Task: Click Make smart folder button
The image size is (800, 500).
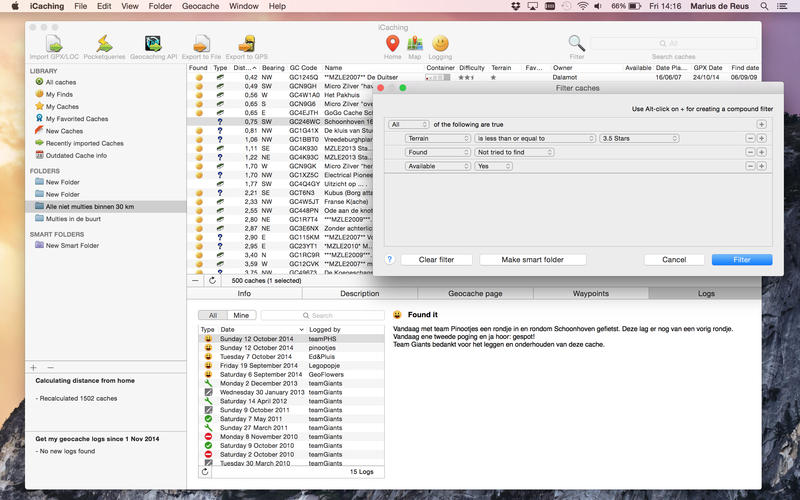Action: click(x=533, y=260)
